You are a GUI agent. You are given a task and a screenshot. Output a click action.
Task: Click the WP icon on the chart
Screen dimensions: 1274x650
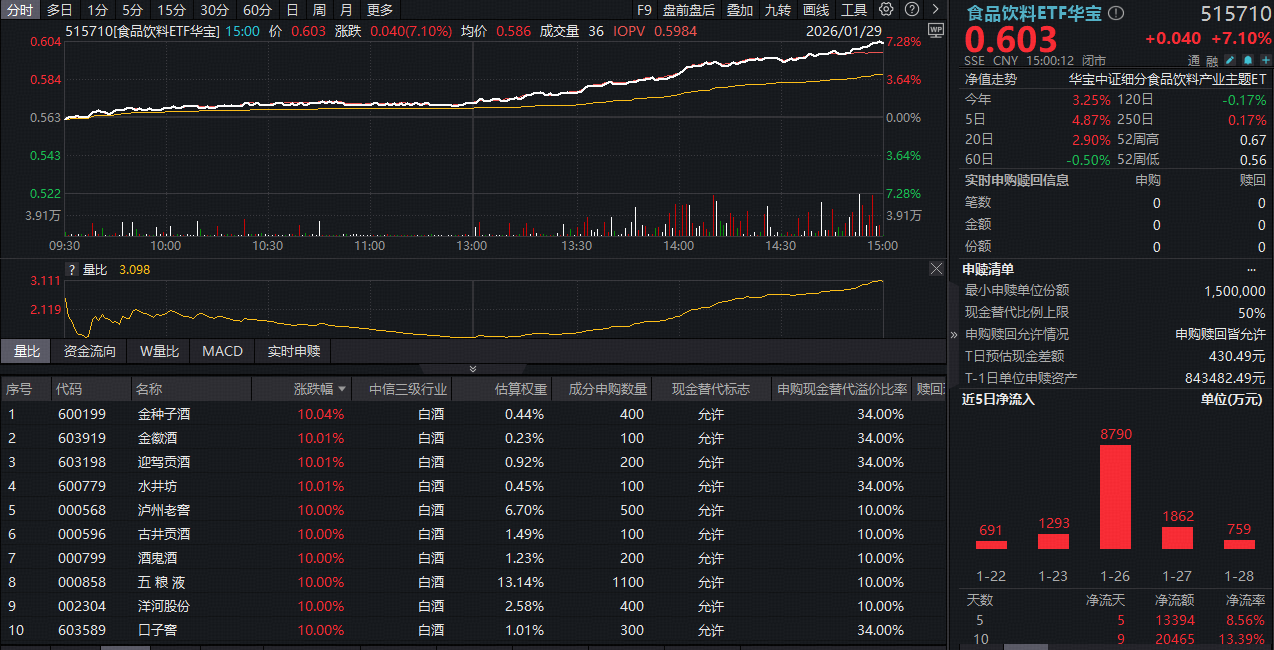coord(935,31)
